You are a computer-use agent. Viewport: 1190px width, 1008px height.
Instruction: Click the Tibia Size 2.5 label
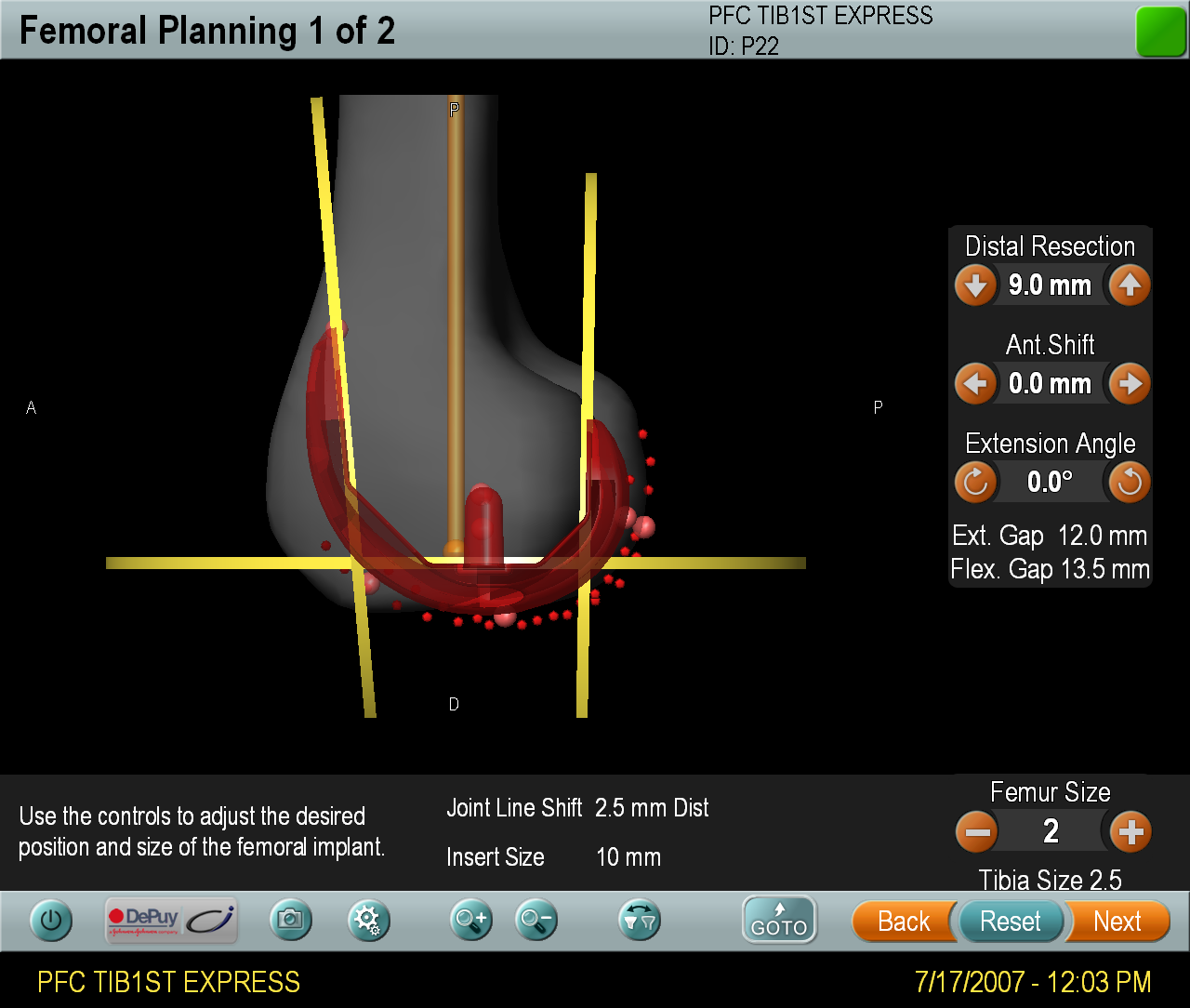point(1050,880)
